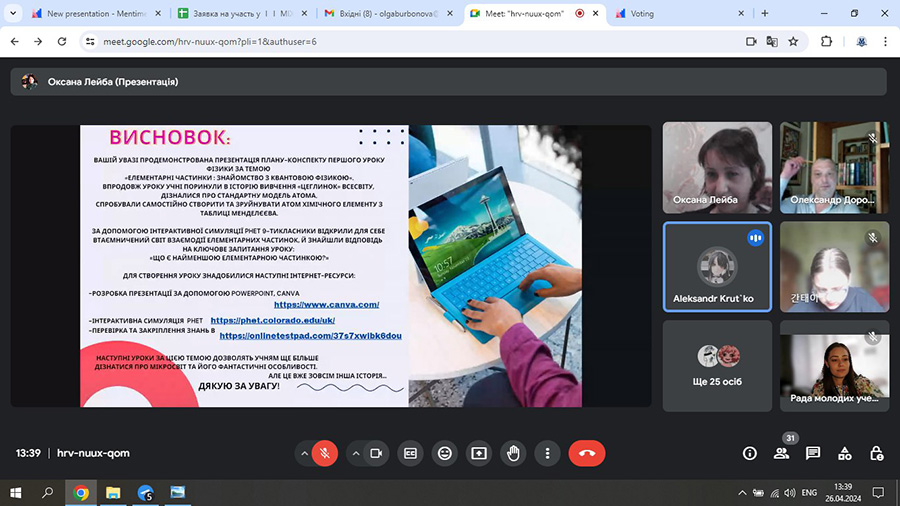Viewport: 900px width, 506px height.
Task: Show the participants list
Action: [781, 453]
